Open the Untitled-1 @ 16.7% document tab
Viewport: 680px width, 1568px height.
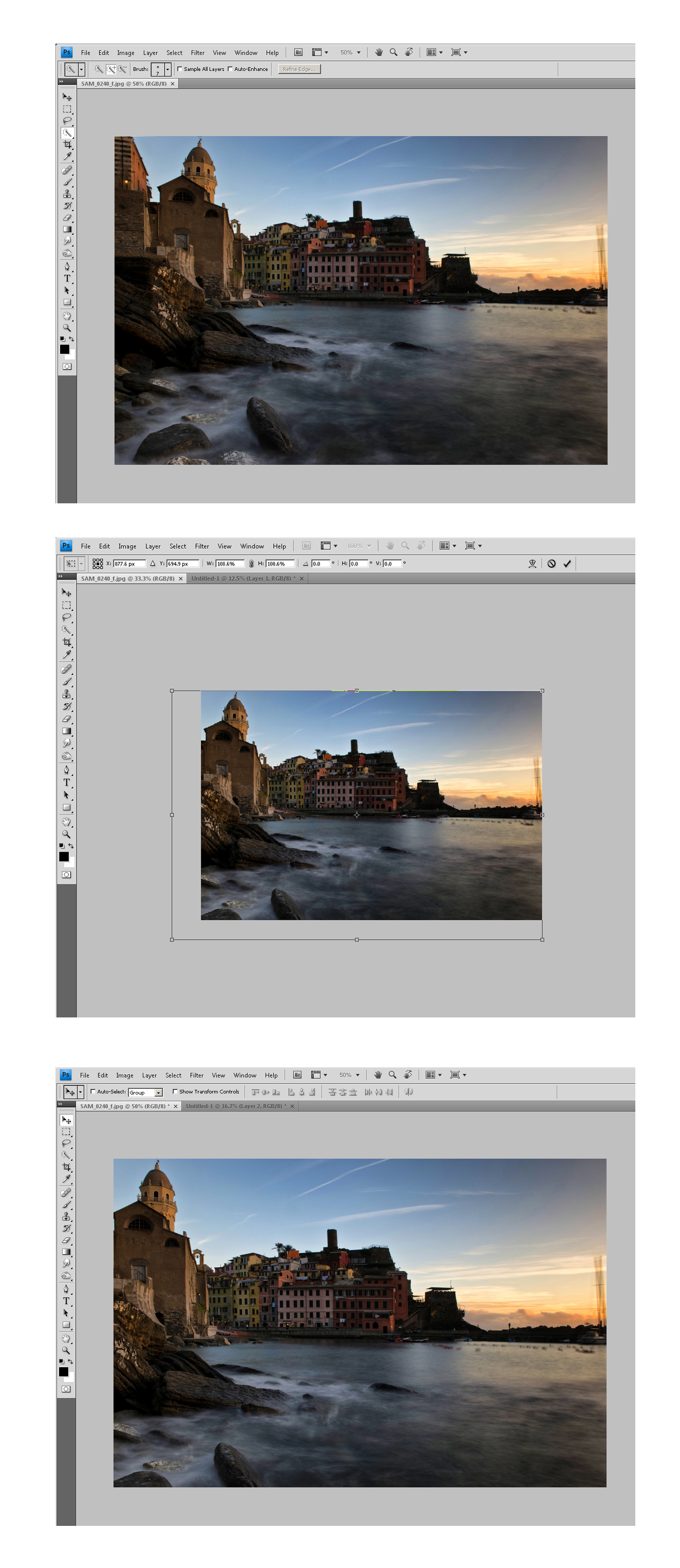236,1106
